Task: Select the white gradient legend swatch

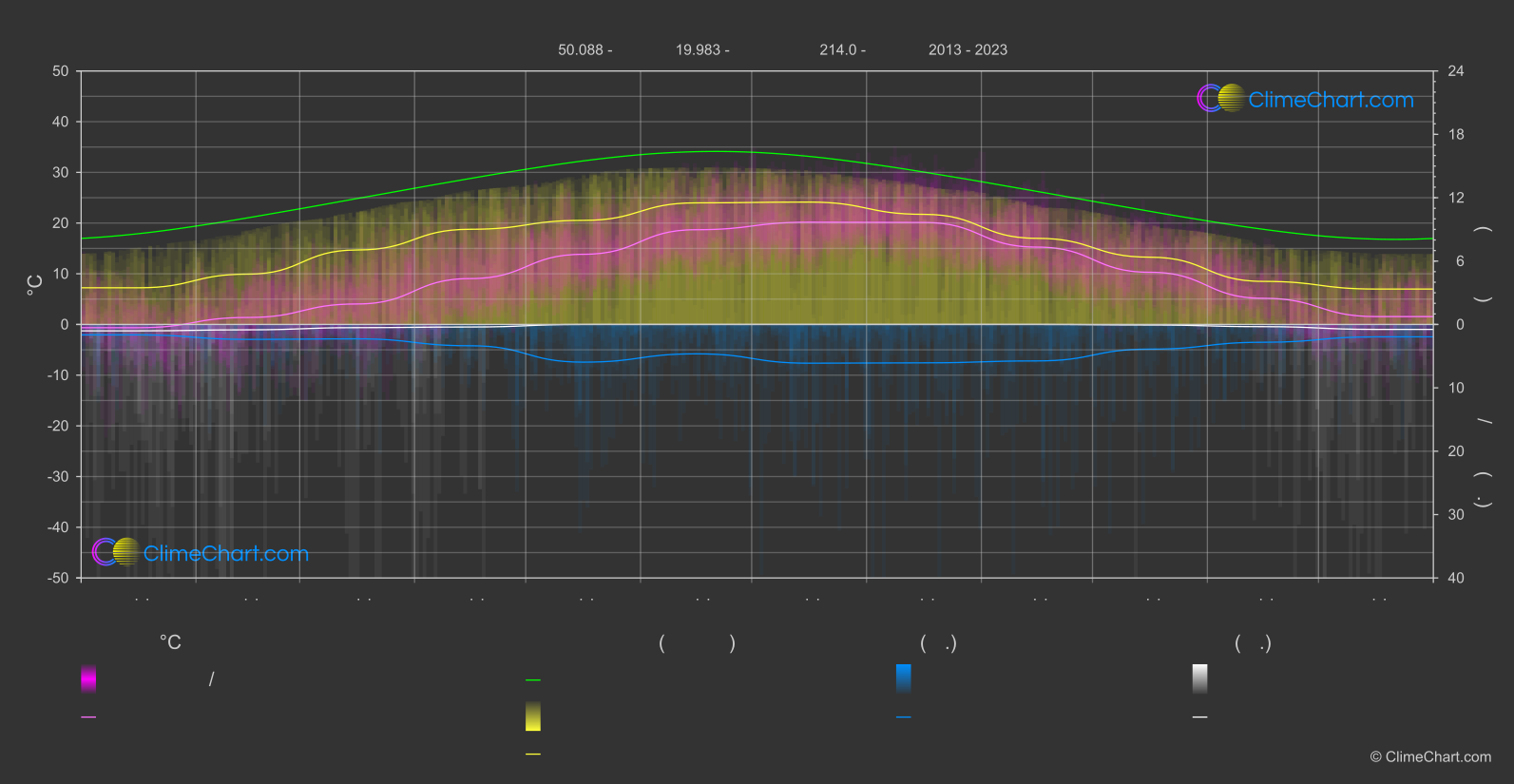Action: (x=1200, y=679)
